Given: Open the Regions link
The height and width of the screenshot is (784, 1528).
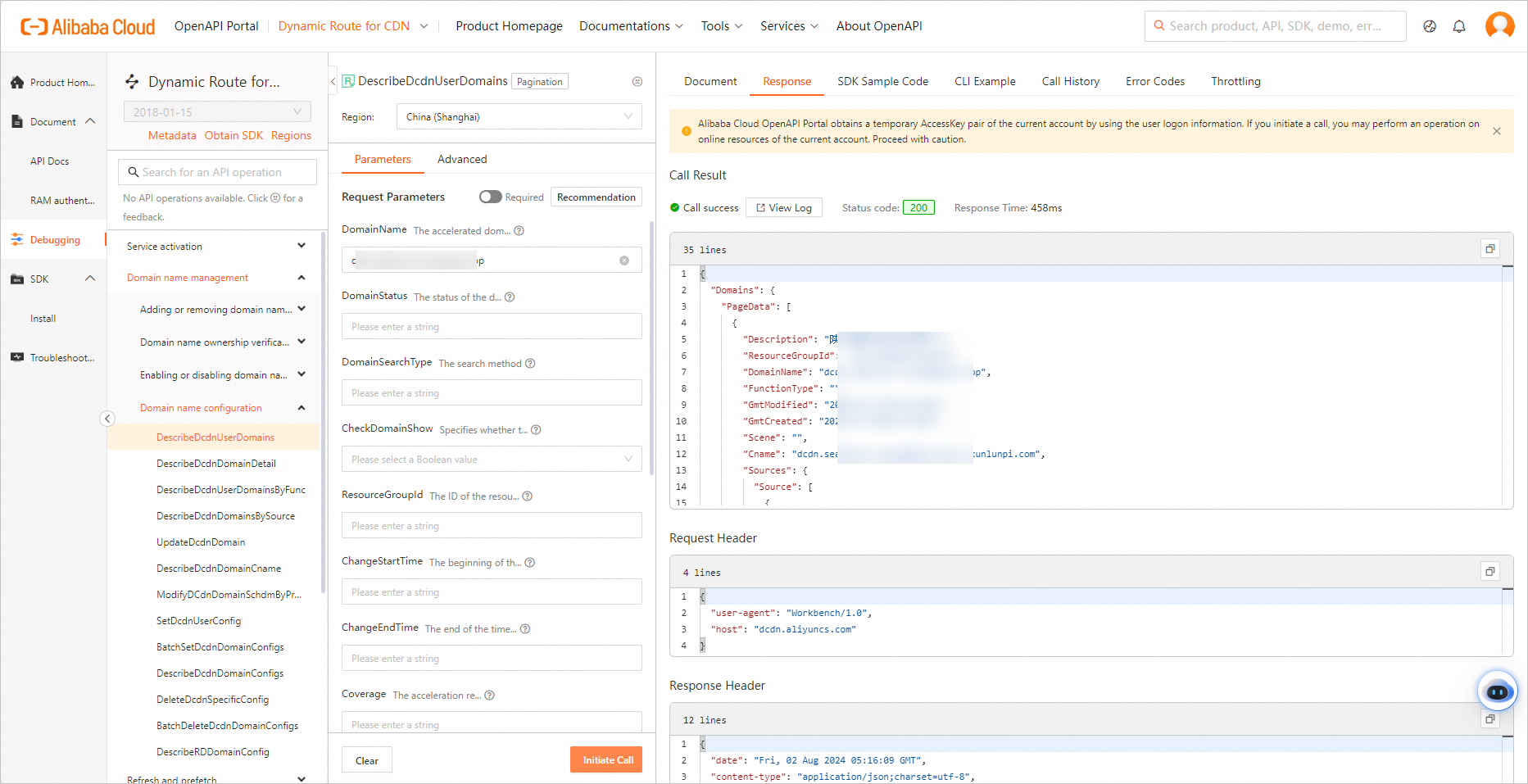Looking at the screenshot, I should click(x=291, y=135).
